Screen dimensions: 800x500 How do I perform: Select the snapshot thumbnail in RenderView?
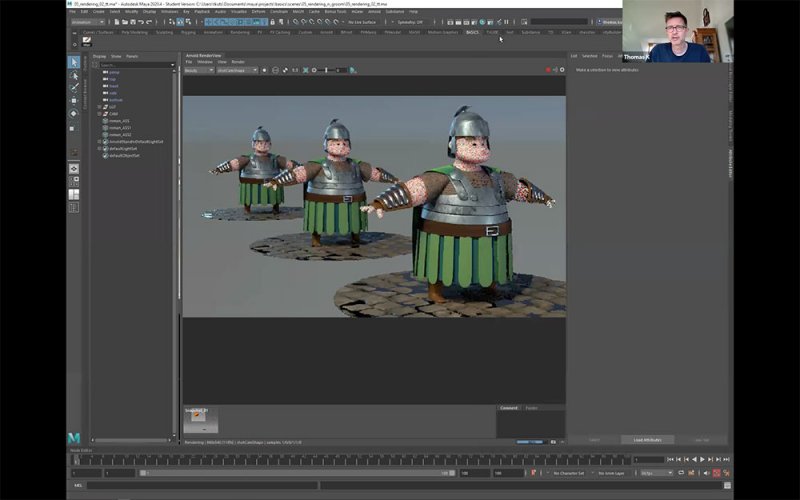(x=201, y=420)
